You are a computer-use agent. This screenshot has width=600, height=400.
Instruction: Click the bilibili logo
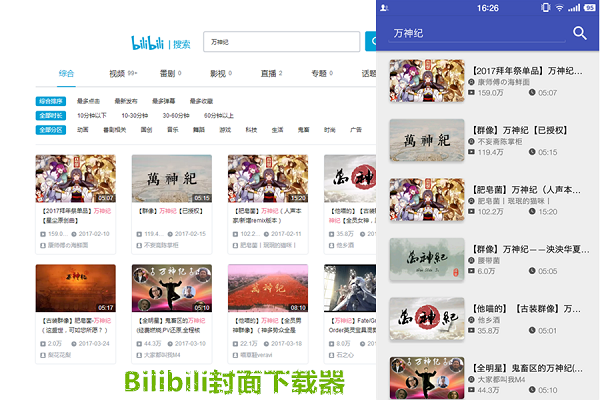[147, 43]
